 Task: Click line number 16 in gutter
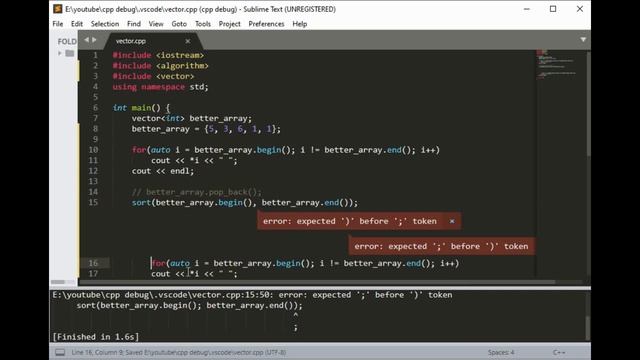point(93,263)
